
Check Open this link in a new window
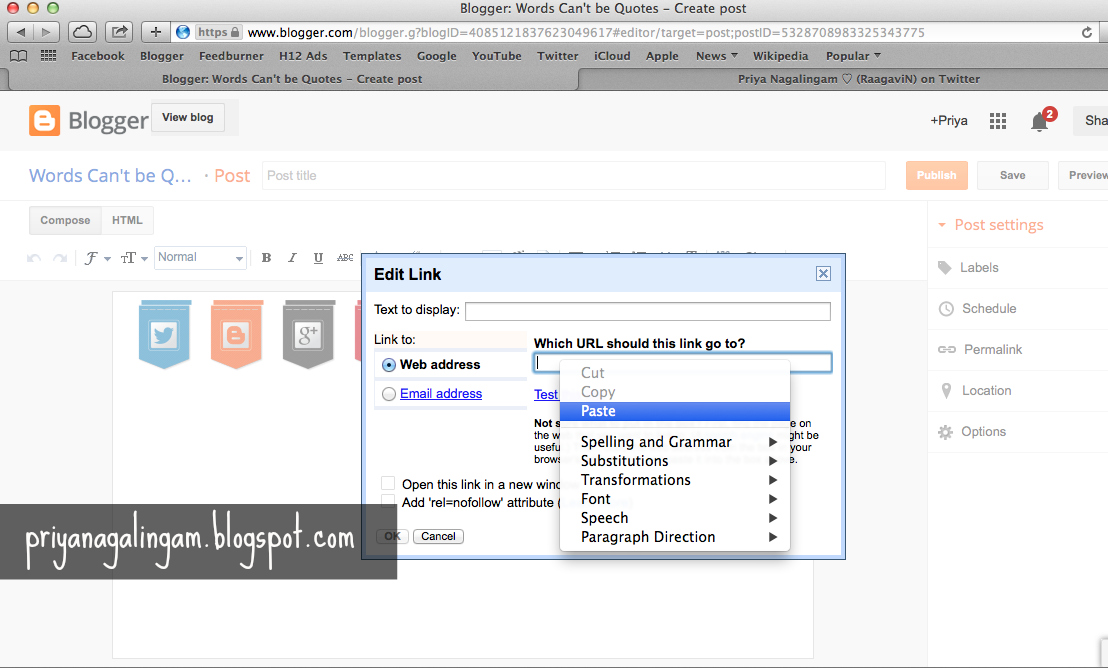[x=388, y=484]
